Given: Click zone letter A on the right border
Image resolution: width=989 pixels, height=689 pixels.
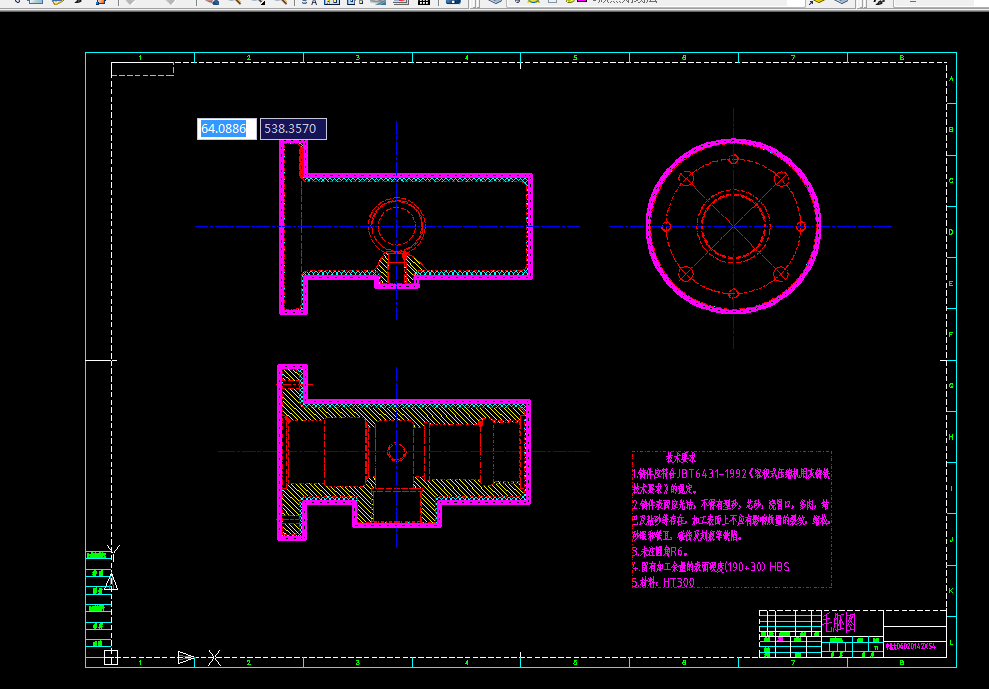Looking at the screenshot, I should point(951,79).
